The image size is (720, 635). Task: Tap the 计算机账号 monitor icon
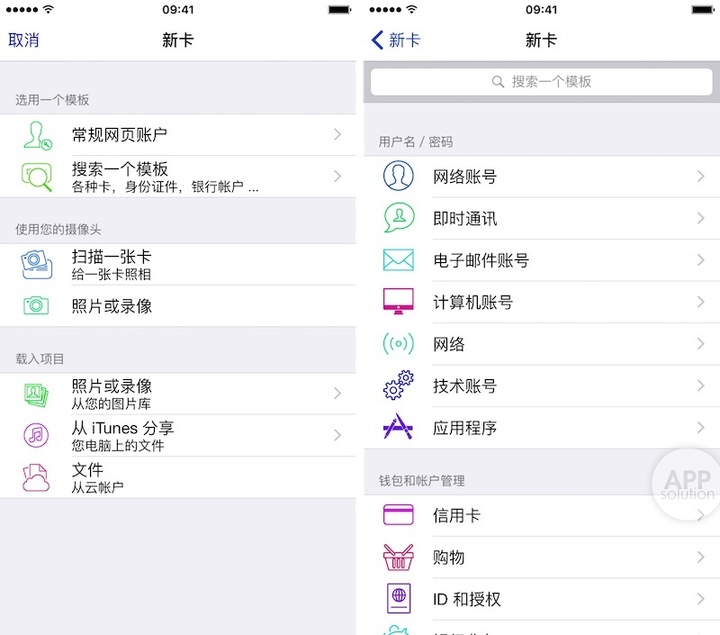(x=398, y=302)
